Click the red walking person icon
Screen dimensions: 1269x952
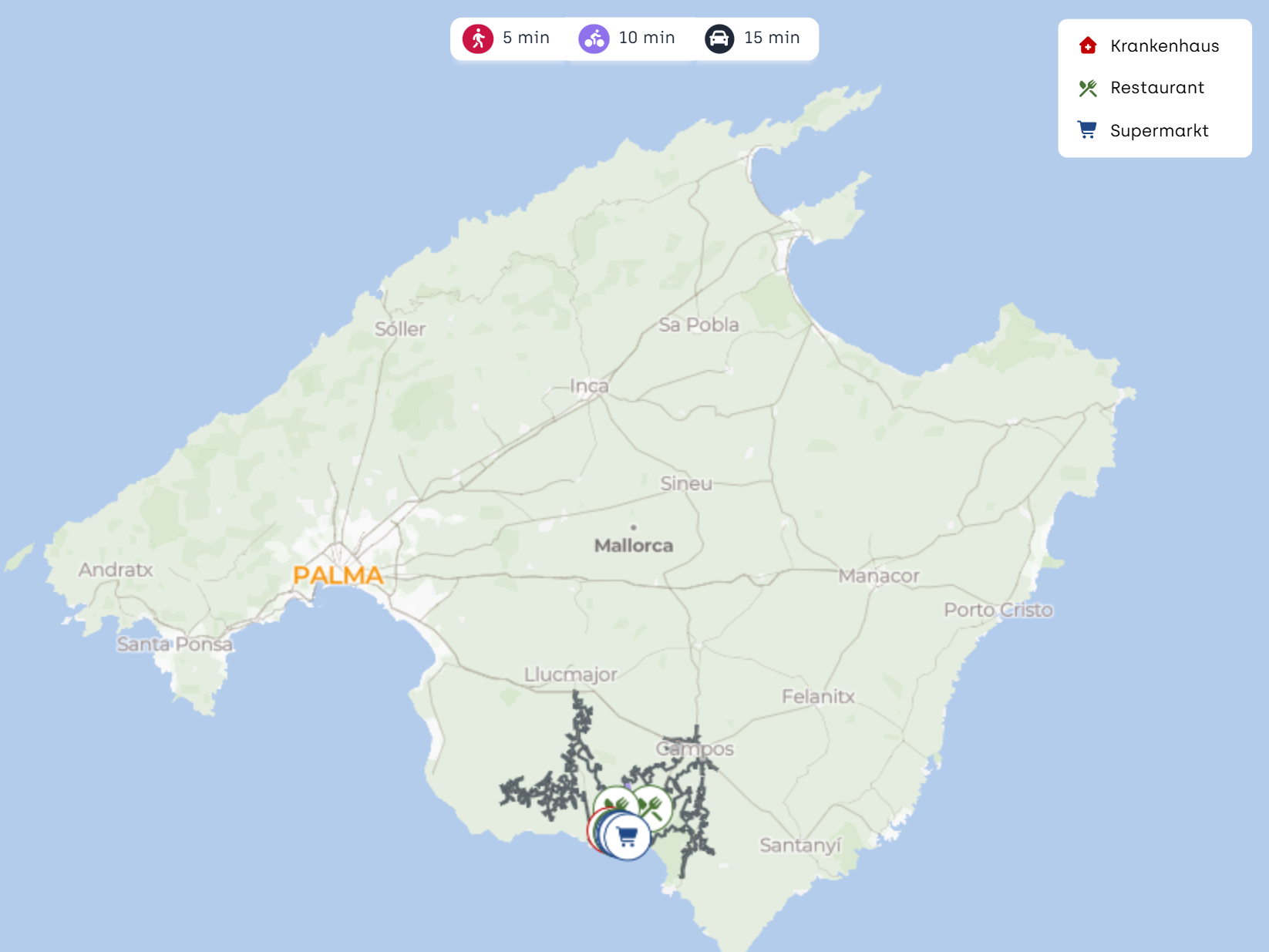click(477, 39)
